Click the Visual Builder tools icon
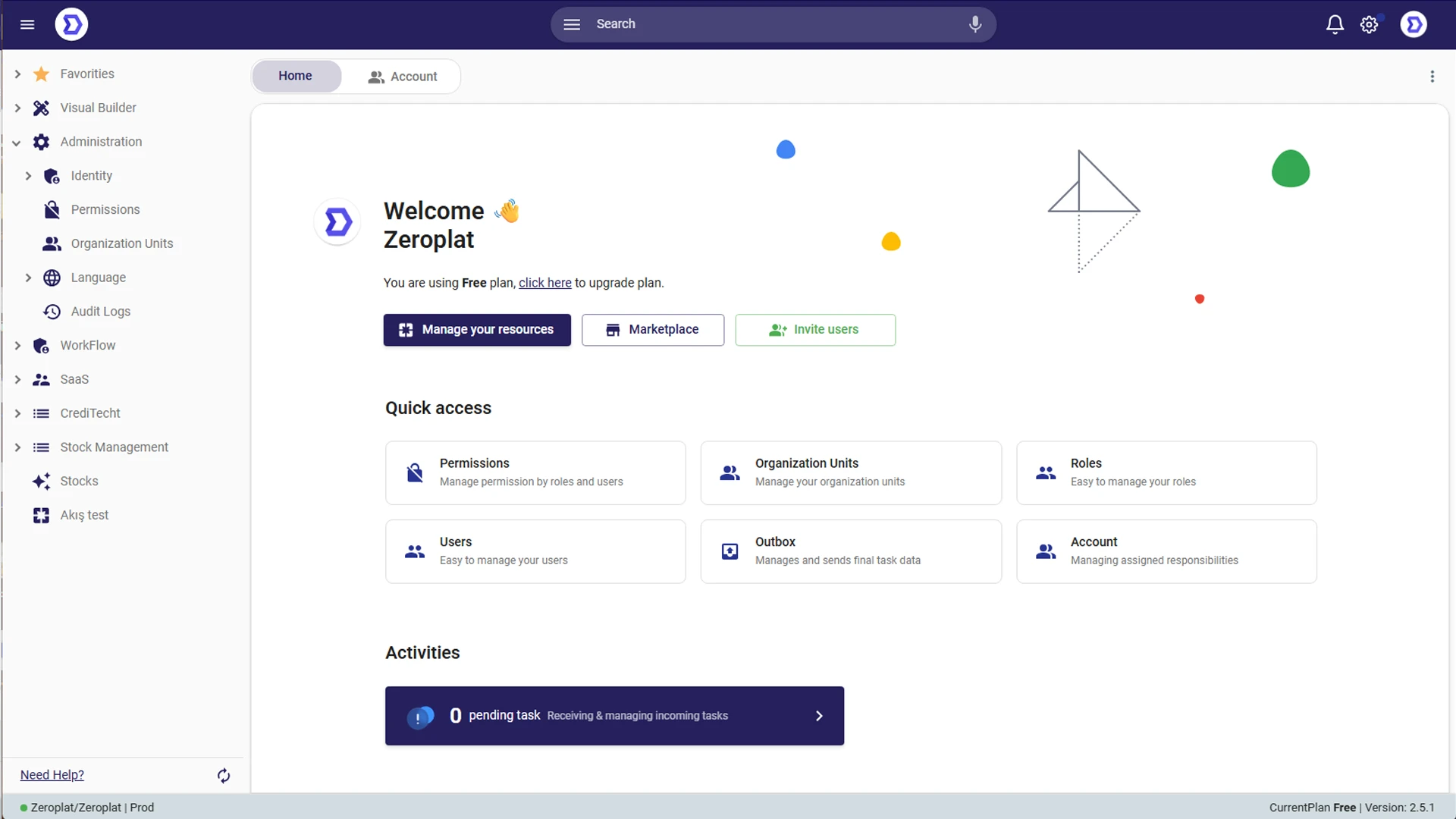1456x819 pixels. [41, 108]
